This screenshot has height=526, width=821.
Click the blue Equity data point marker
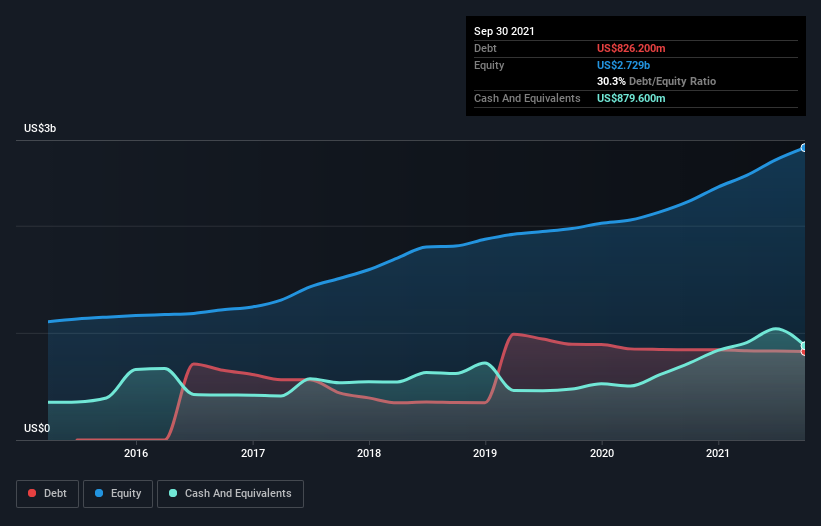(804, 148)
